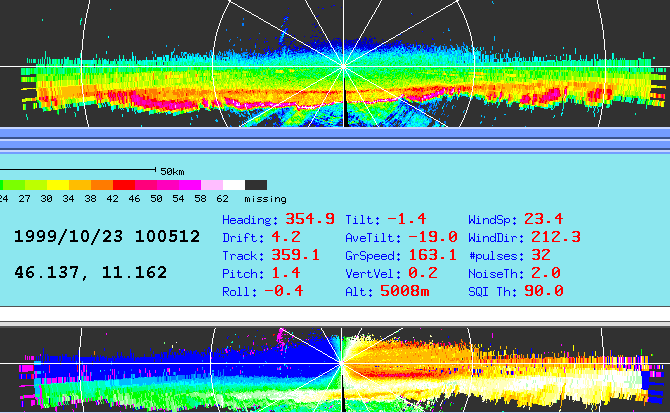Screen dimensions: 670x413
Task: Click the timestamp 1999/10/23 100512
Action: coord(106,237)
